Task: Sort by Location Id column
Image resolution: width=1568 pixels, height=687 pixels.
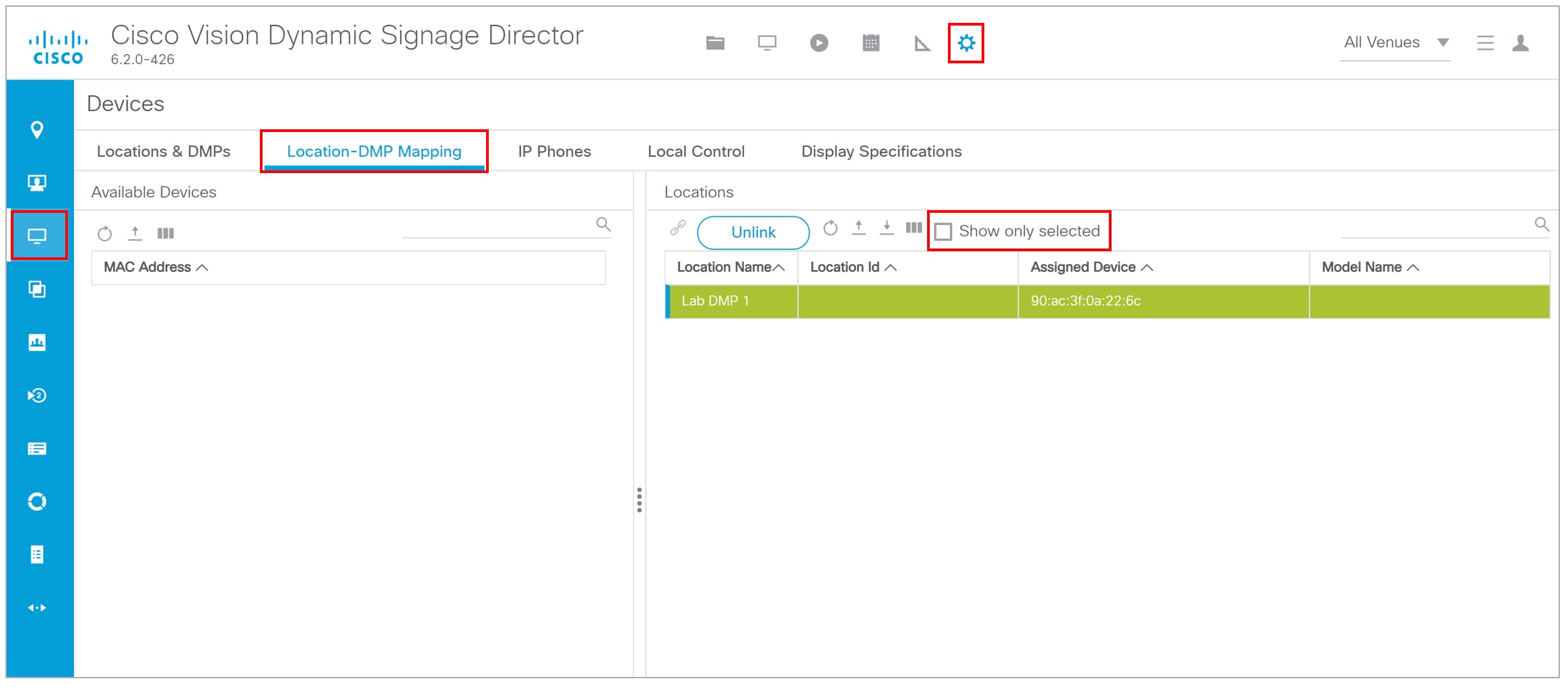Action: (853, 267)
